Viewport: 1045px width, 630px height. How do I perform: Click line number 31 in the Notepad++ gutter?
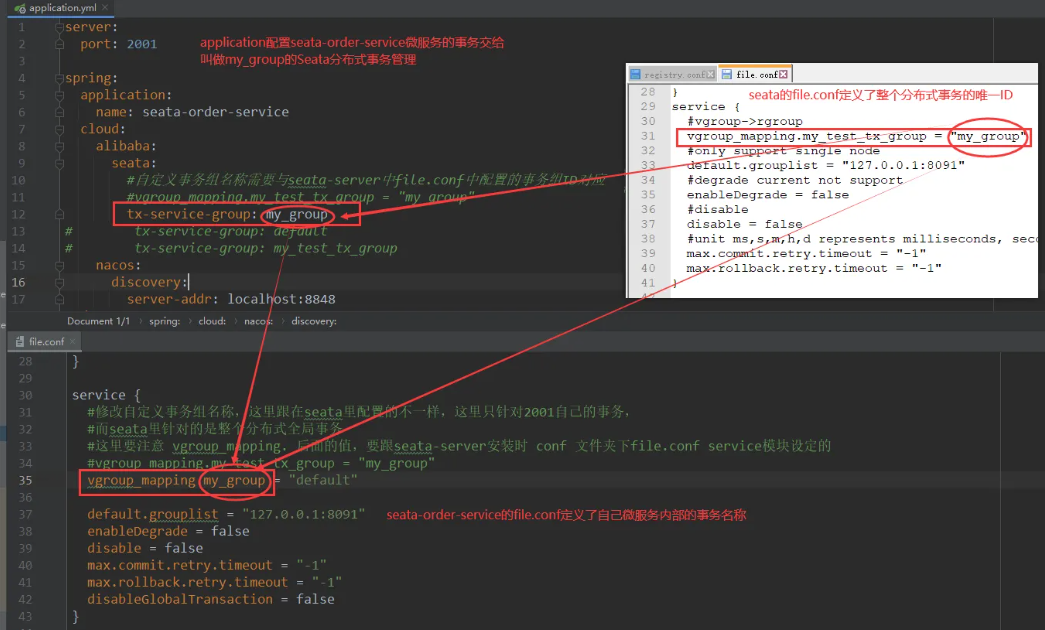point(648,136)
